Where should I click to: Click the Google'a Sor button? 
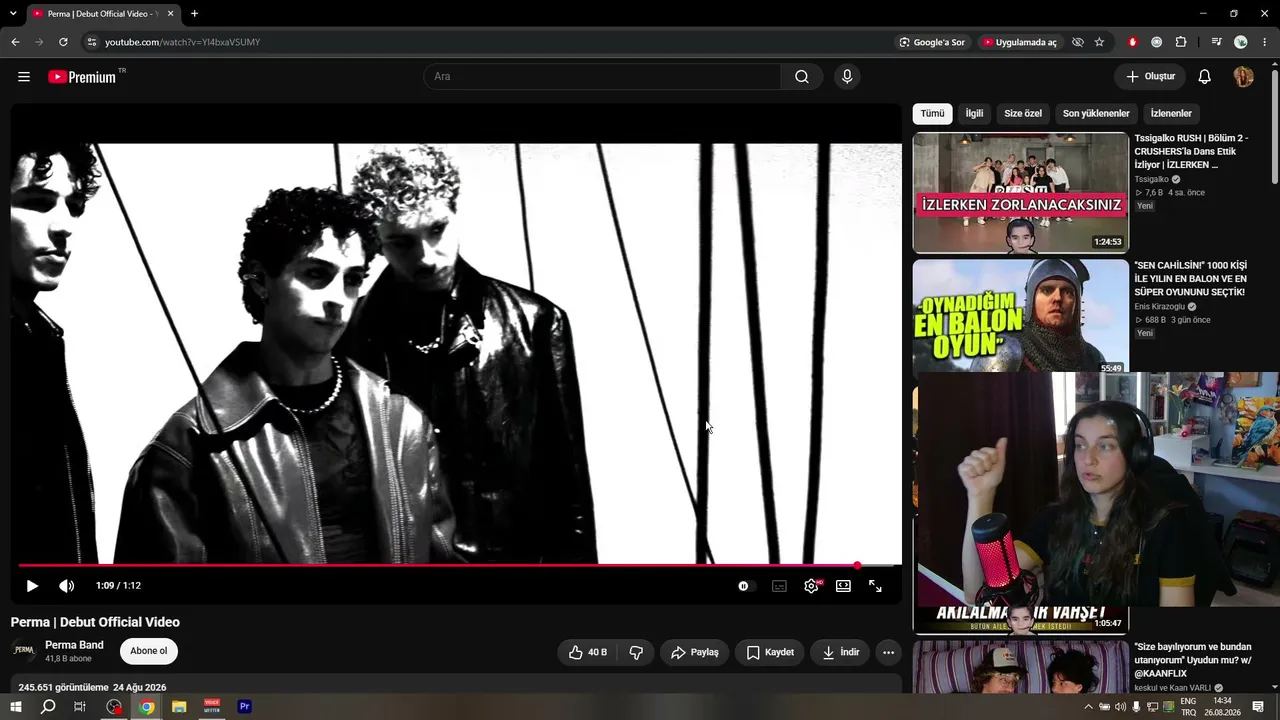click(x=932, y=42)
